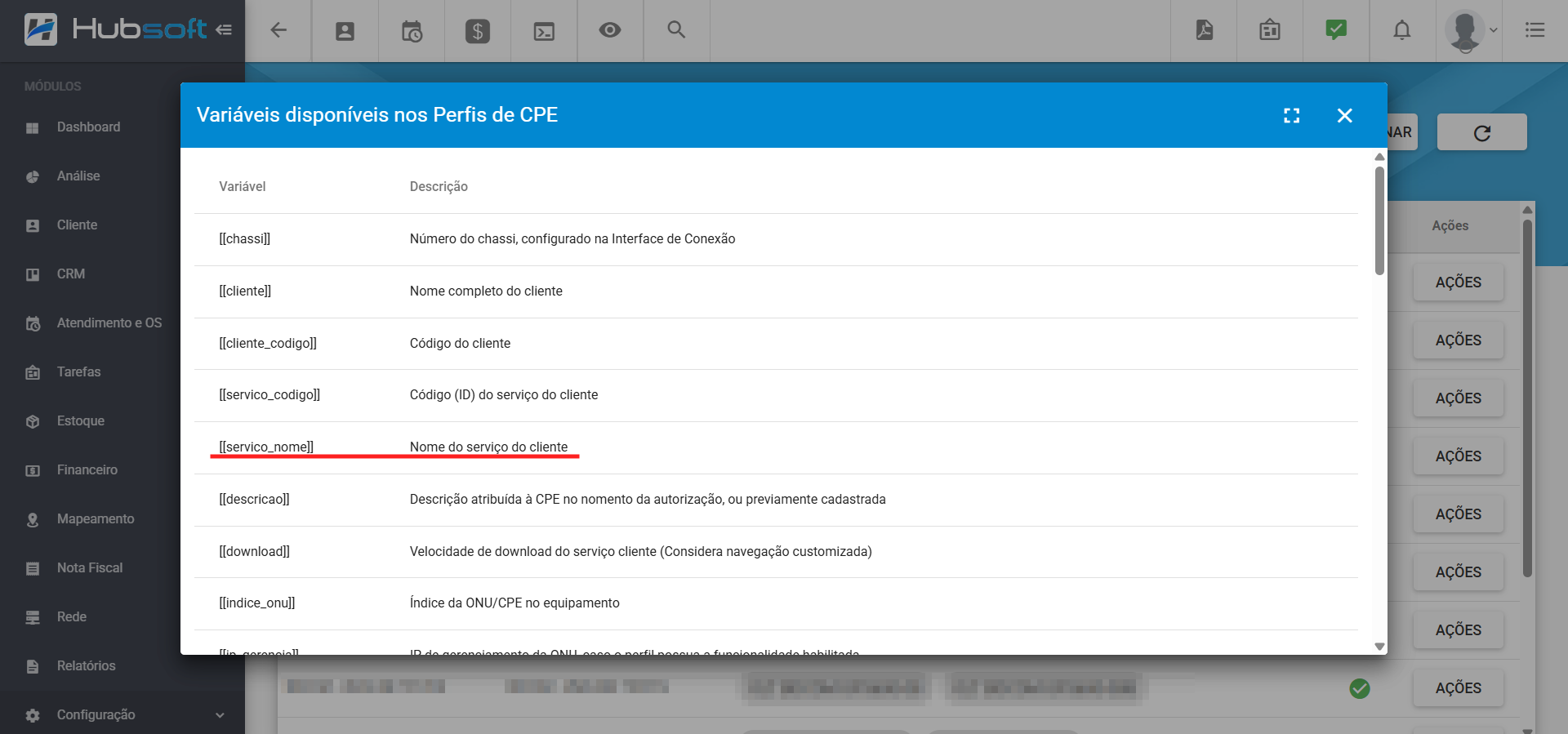Open the notifications bell

click(x=1401, y=30)
